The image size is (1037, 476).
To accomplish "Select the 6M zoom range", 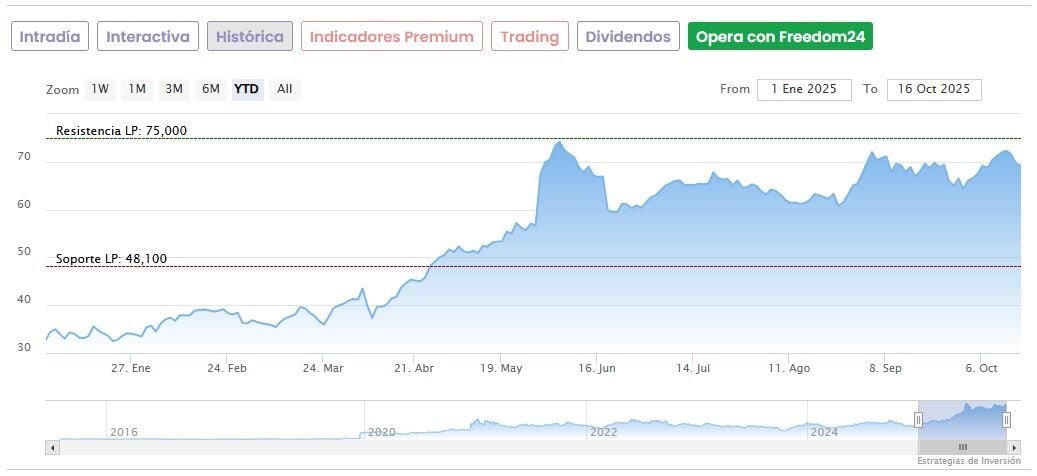I will 210,89.
